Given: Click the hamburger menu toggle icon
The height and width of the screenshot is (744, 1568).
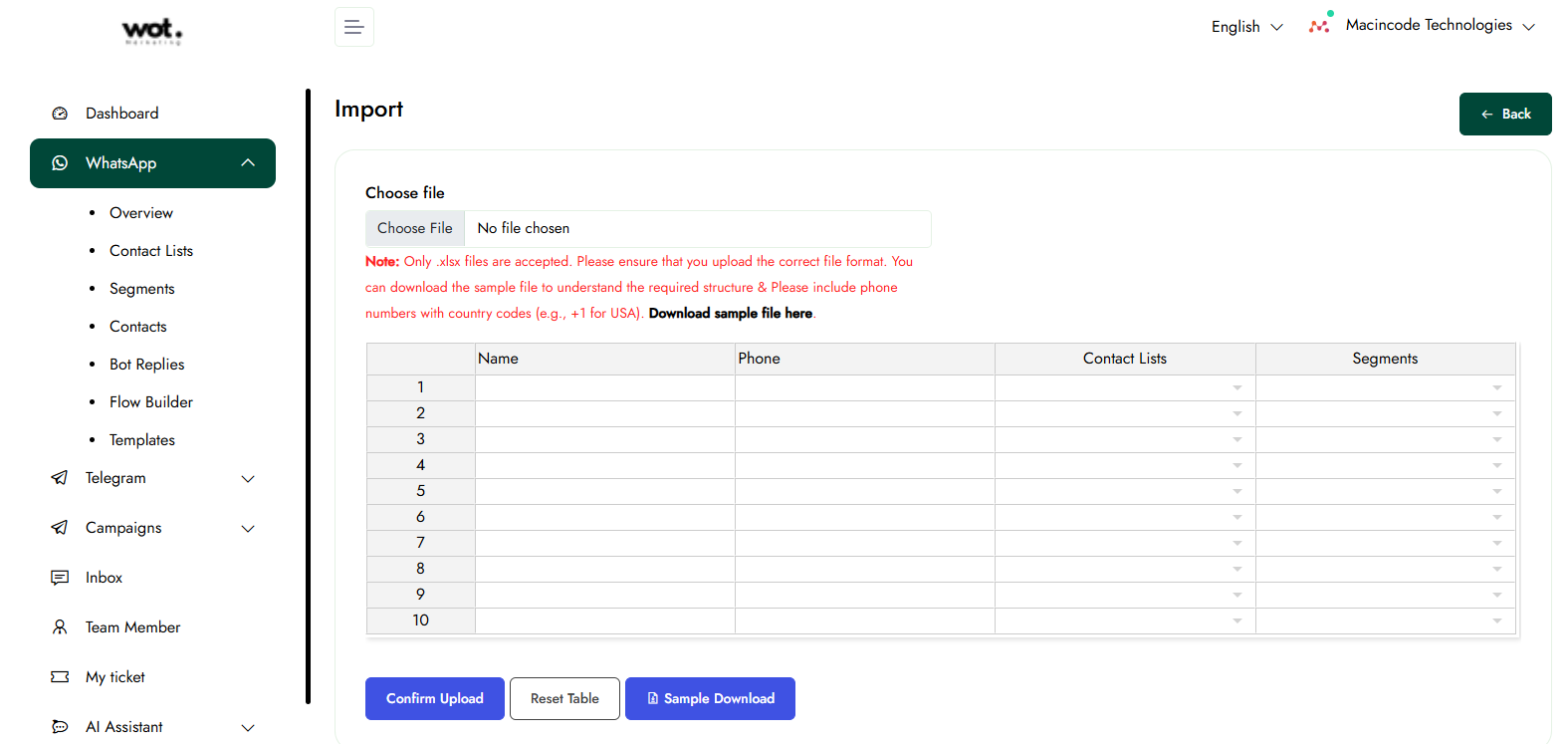Looking at the screenshot, I should click(x=353, y=27).
